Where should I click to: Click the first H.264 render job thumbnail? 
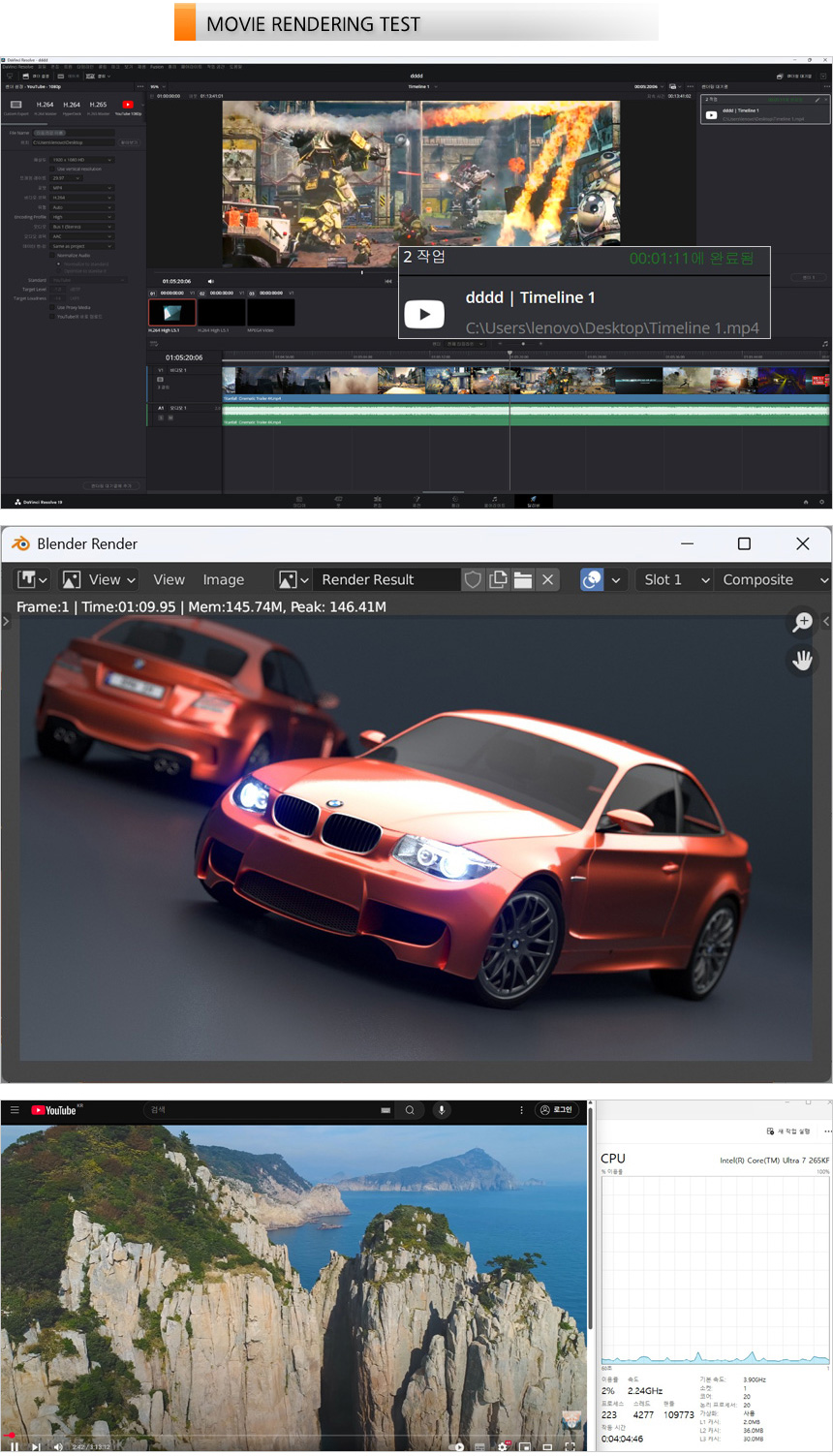click(171, 312)
